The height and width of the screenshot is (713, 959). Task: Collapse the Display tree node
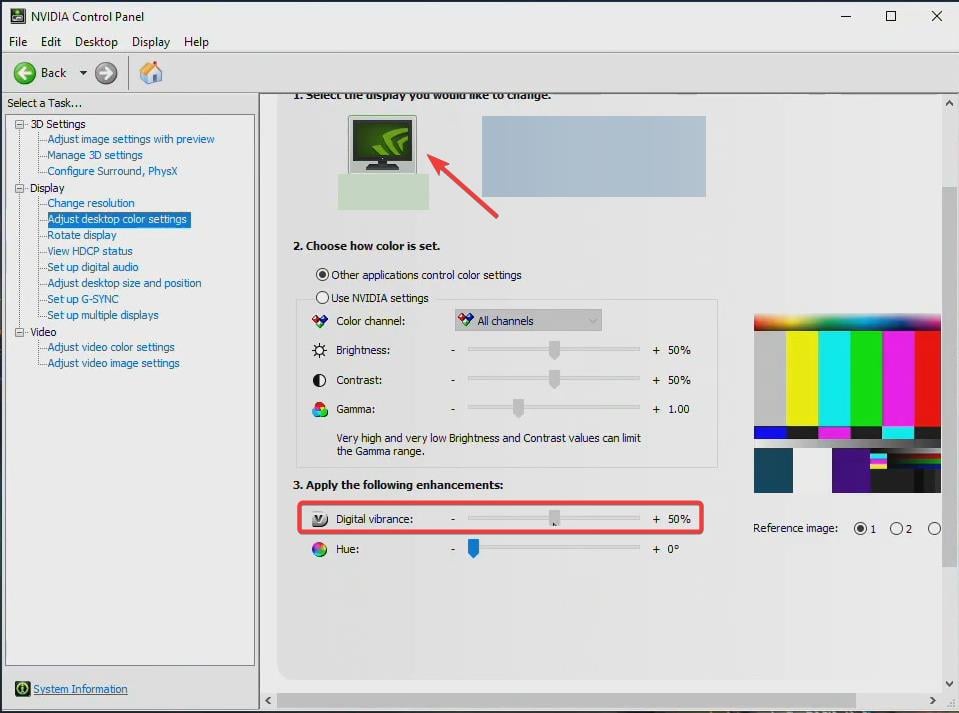click(20, 188)
